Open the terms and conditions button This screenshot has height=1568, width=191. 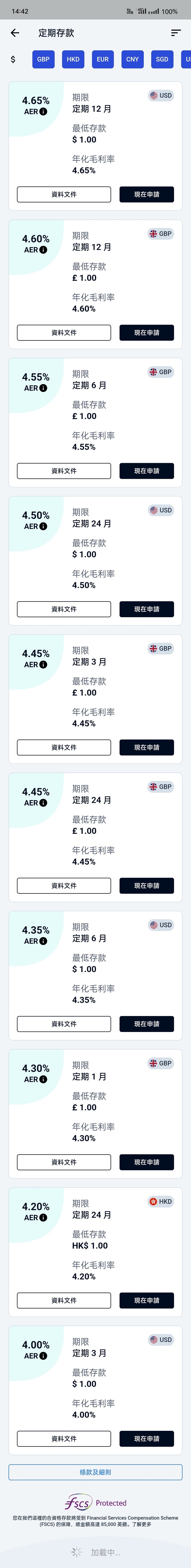point(95,1471)
